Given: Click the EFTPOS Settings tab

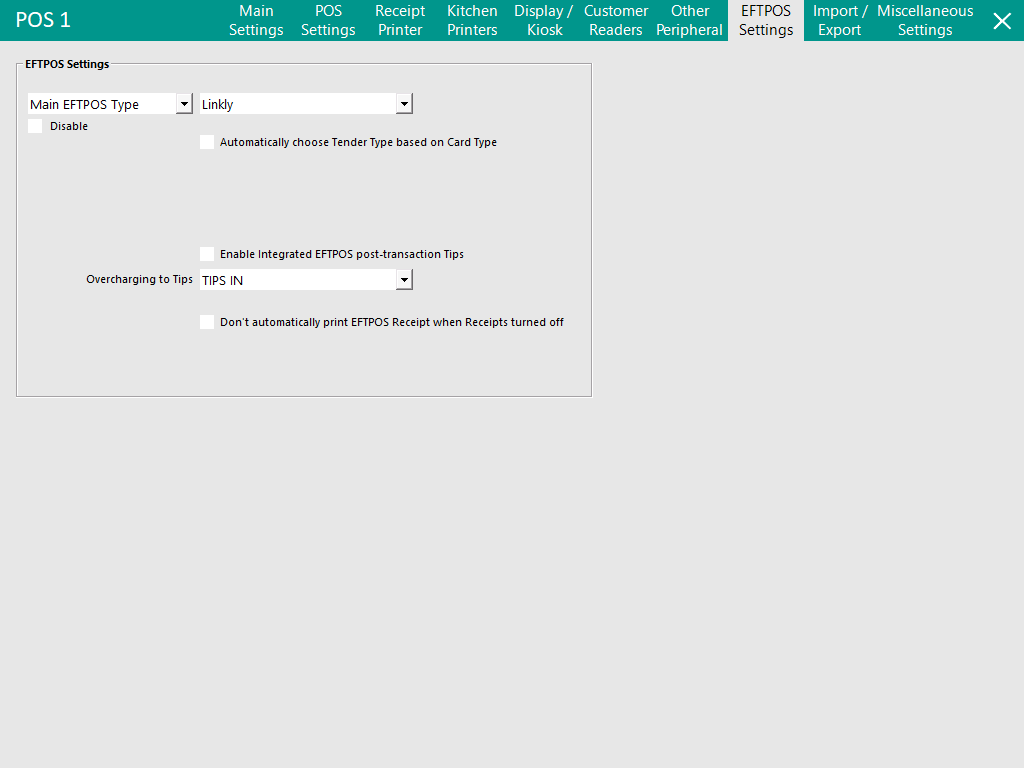Looking at the screenshot, I should click(766, 21).
